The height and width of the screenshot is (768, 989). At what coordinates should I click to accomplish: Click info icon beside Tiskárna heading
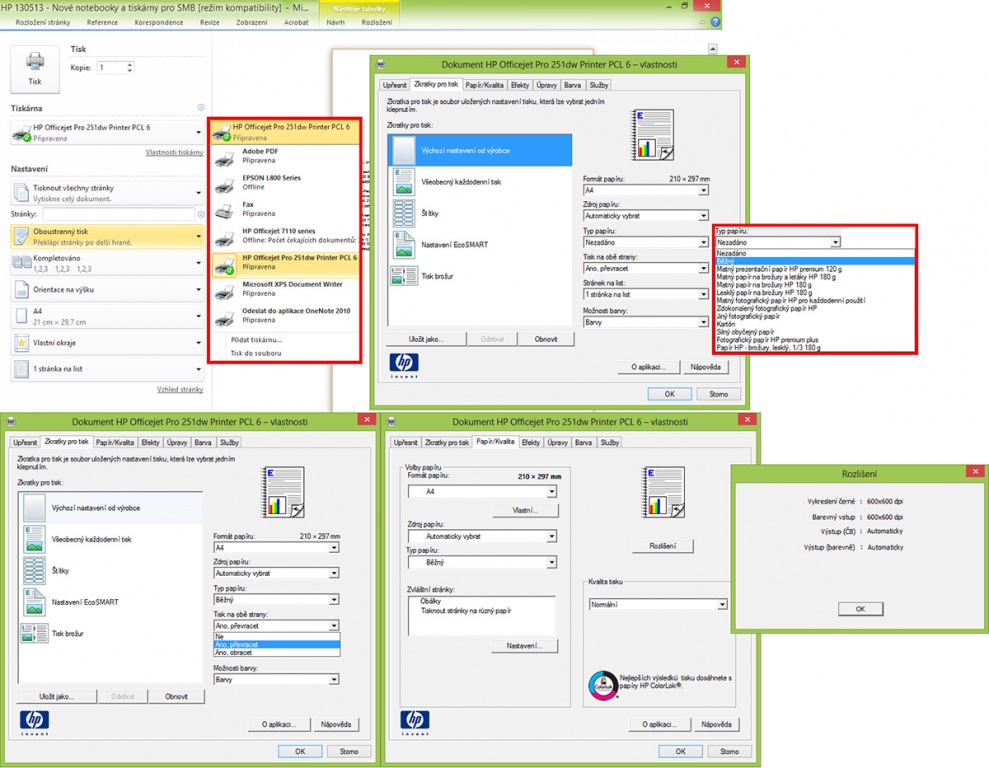(201, 108)
